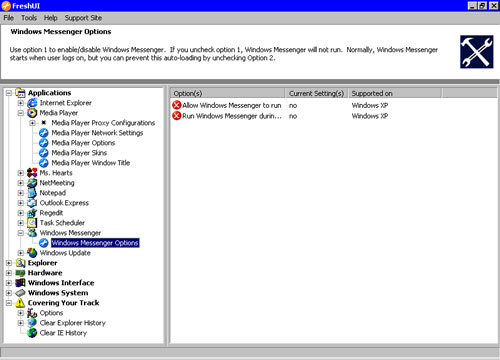
Task: Select the Clear IE History item
Action: pyautogui.click(x=63, y=333)
